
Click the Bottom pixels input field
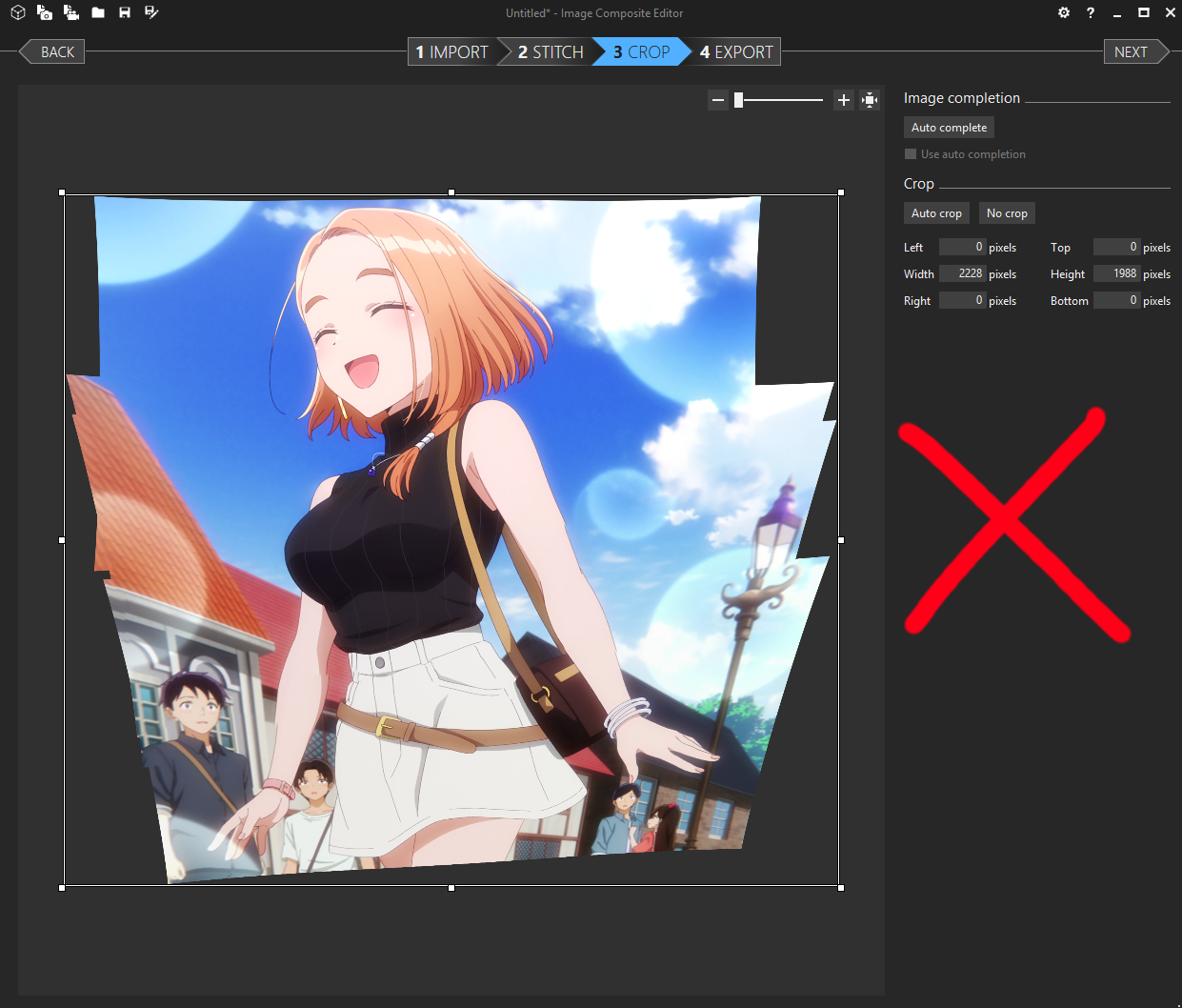click(x=1116, y=300)
